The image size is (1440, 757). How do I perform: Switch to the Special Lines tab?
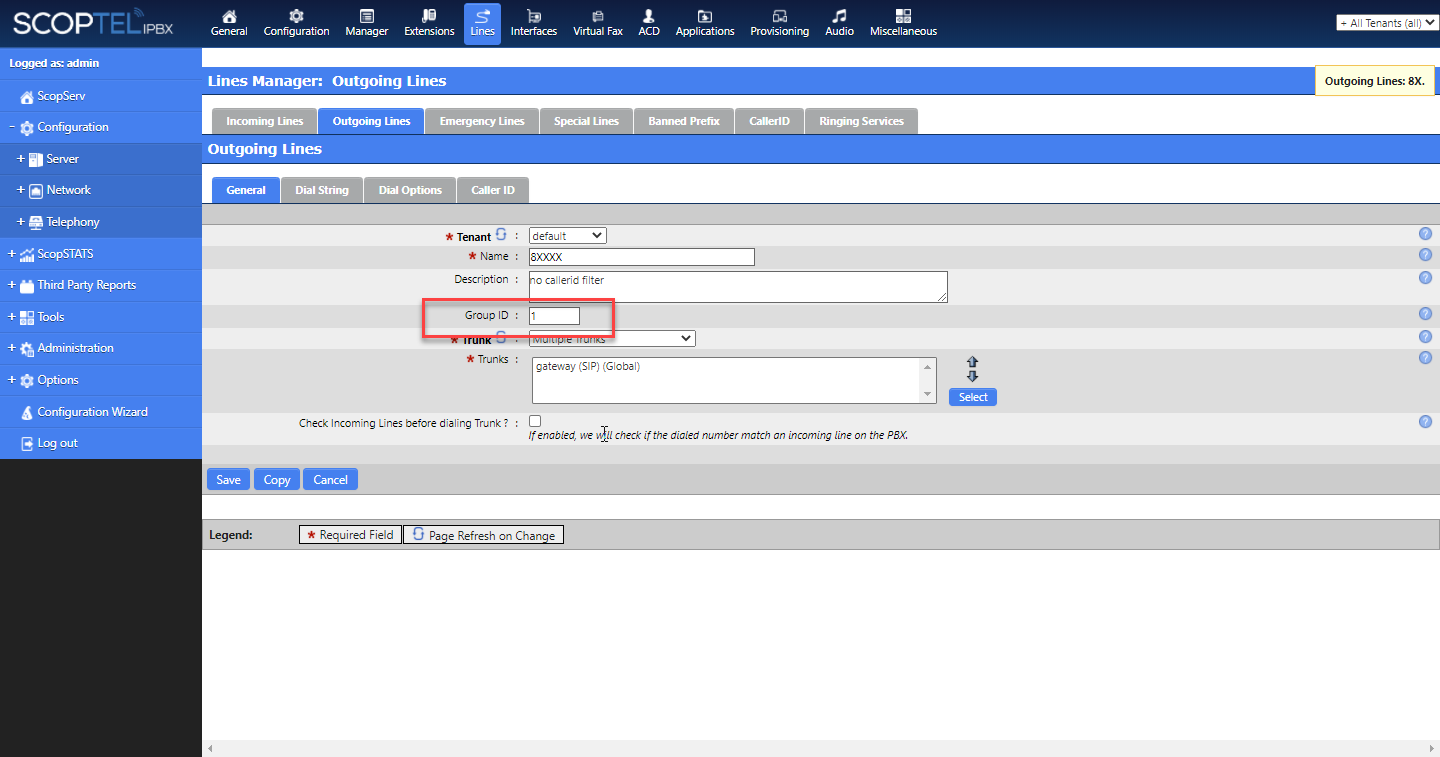(586, 121)
